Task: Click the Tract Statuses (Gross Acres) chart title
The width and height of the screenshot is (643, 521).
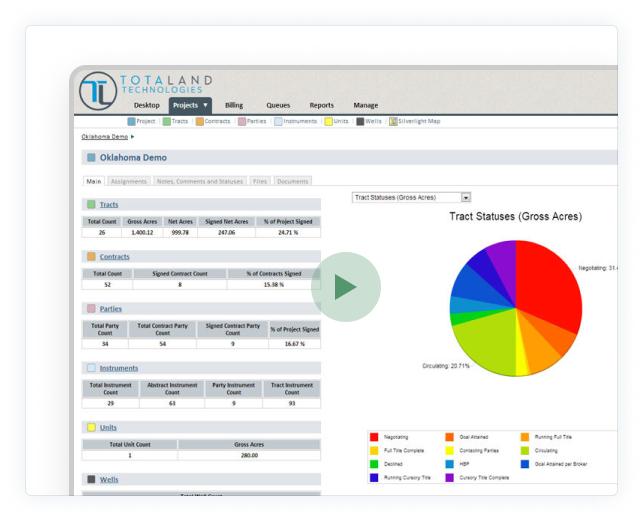Action: pyautogui.click(x=515, y=217)
